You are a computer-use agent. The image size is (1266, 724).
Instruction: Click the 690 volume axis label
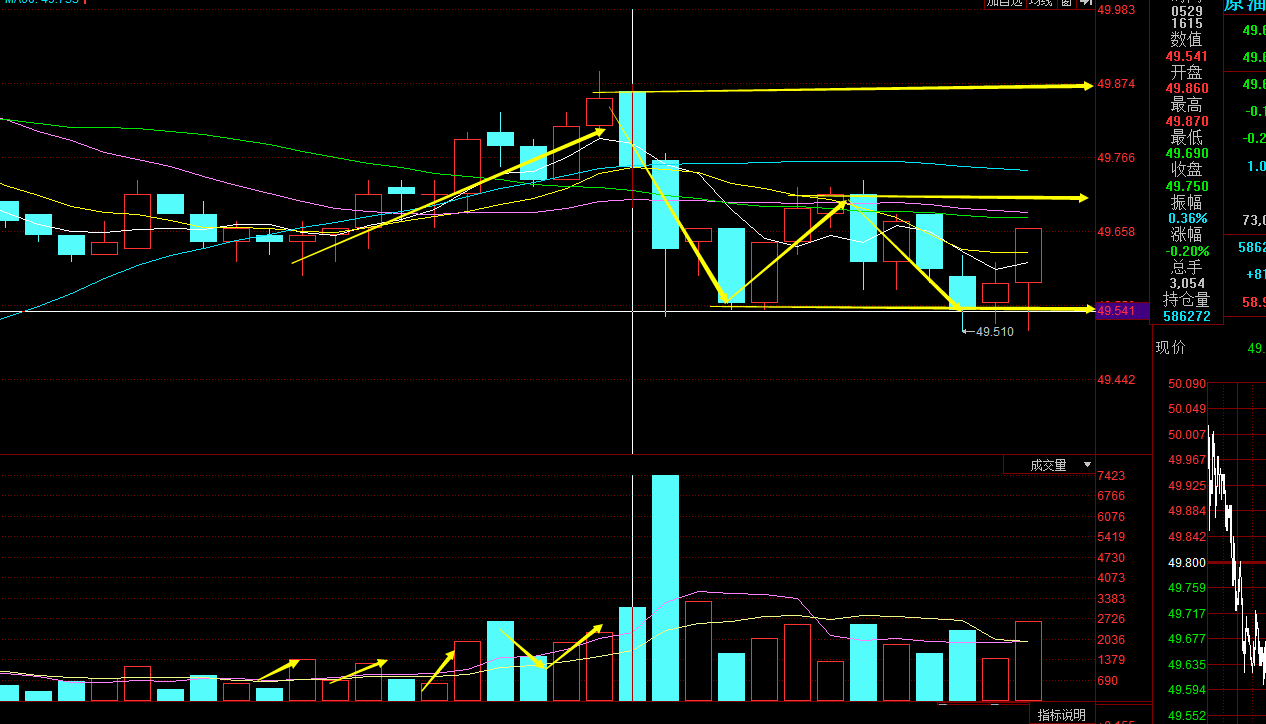coord(1108,681)
